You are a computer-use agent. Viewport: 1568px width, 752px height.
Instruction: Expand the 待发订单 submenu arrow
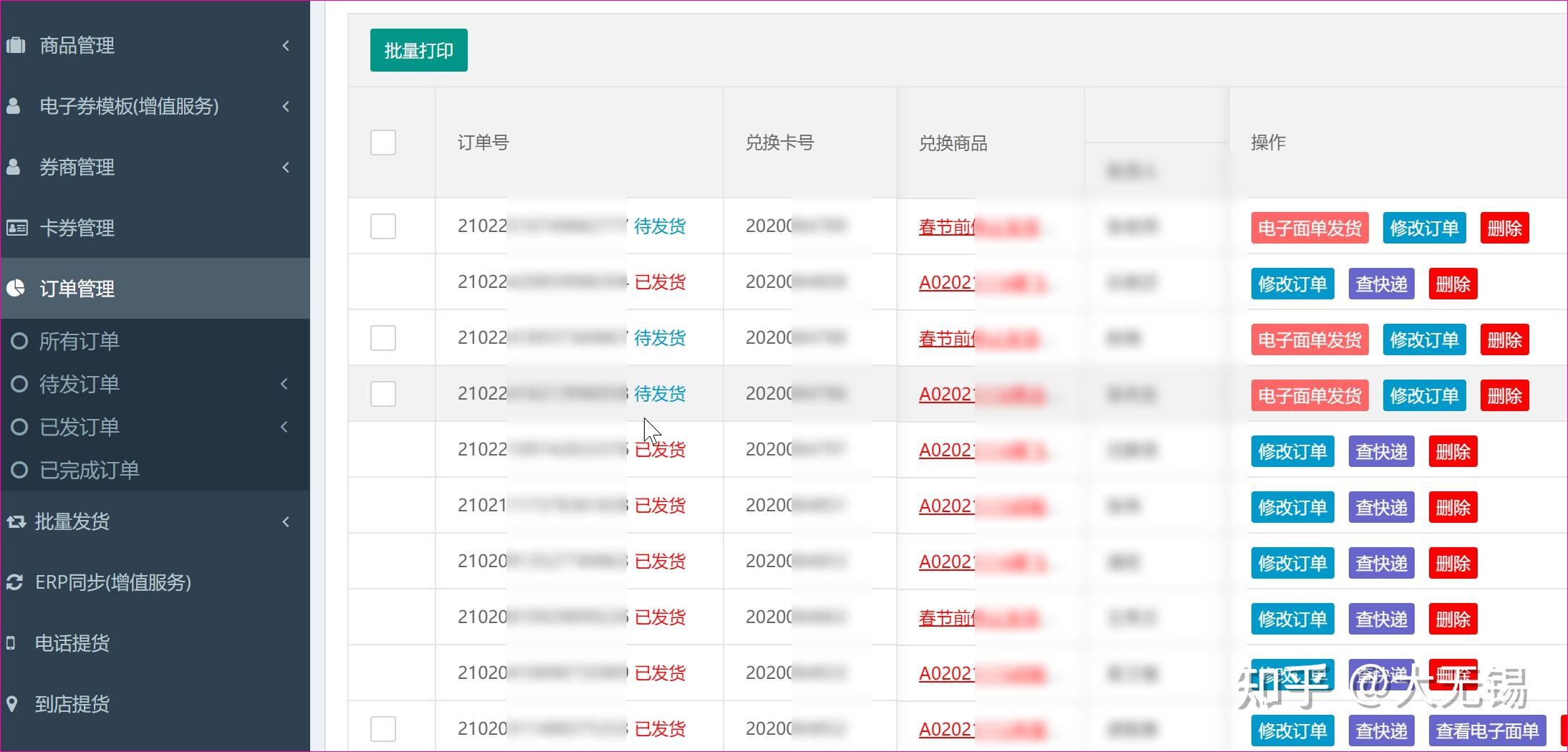(284, 384)
